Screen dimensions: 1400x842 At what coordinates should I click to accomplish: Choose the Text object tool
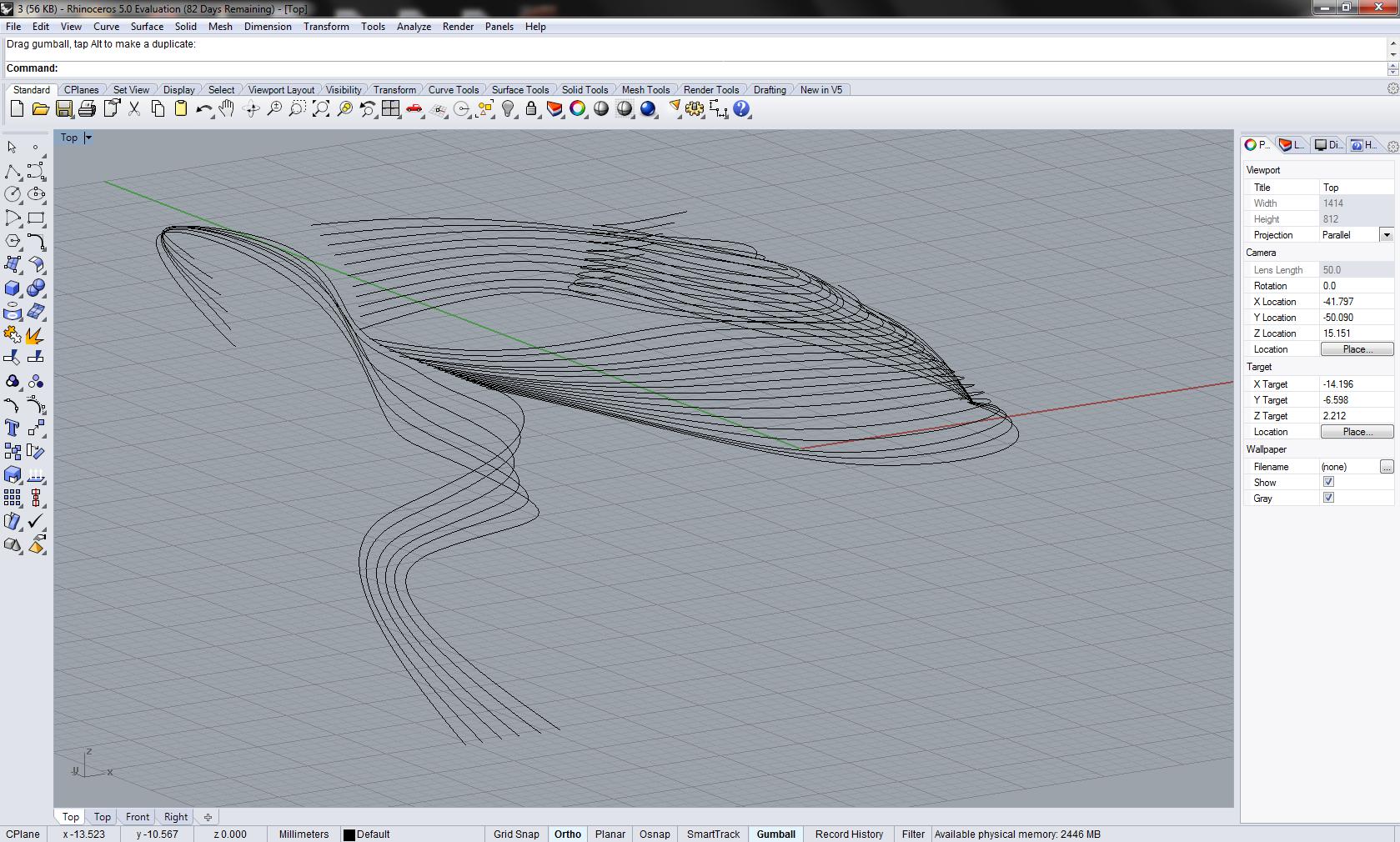pyautogui.click(x=13, y=428)
